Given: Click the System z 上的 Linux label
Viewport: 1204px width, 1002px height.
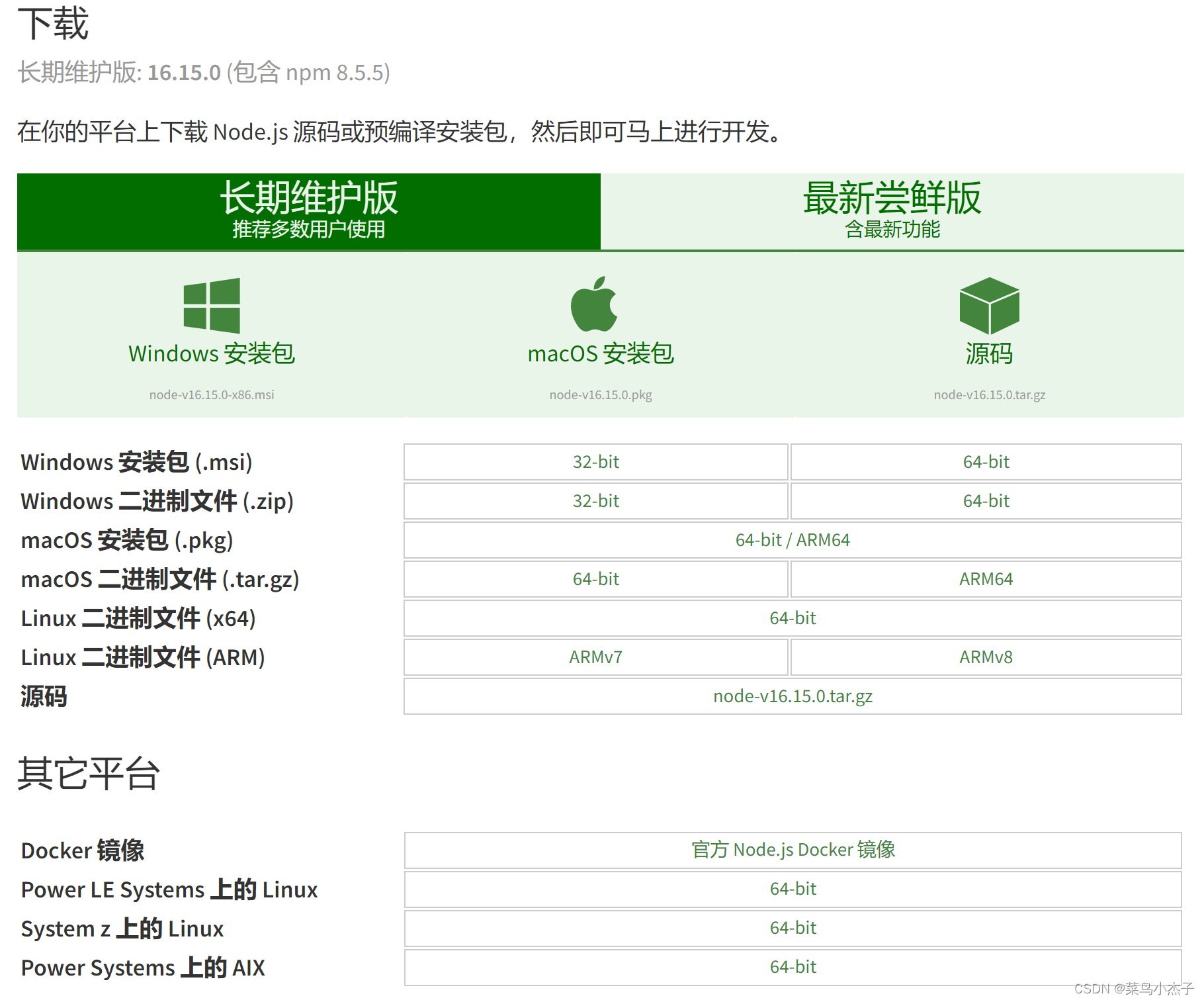Looking at the screenshot, I should click(x=122, y=929).
